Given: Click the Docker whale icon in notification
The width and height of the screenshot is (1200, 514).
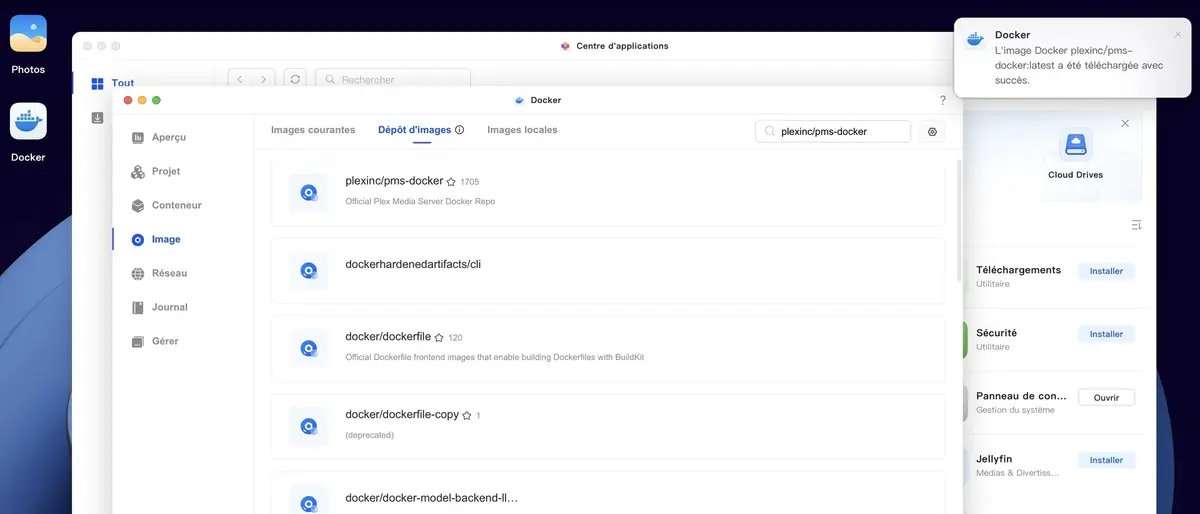Looking at the screenshot, I should 975,39.
